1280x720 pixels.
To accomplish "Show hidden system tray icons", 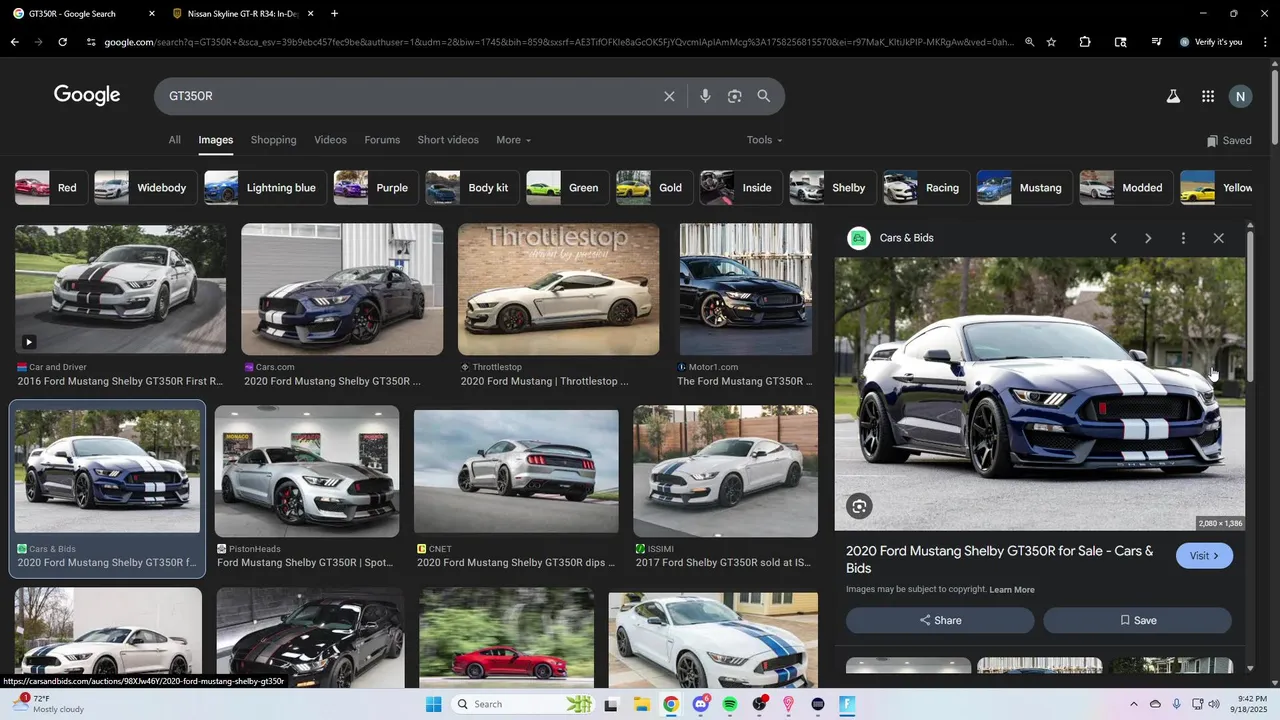I will 1133,704.
